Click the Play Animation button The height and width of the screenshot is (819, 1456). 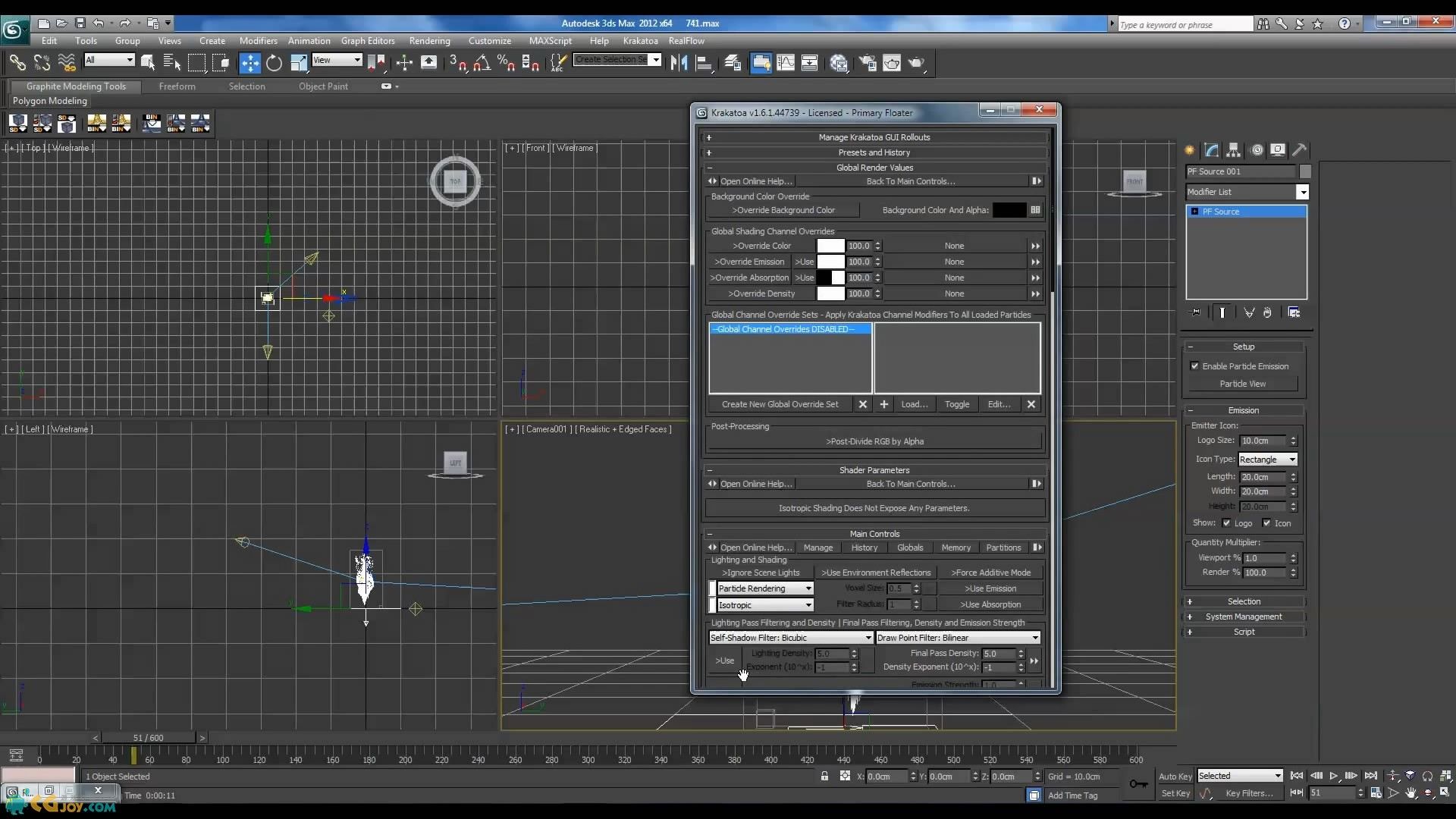click(x=1334, y=776)
